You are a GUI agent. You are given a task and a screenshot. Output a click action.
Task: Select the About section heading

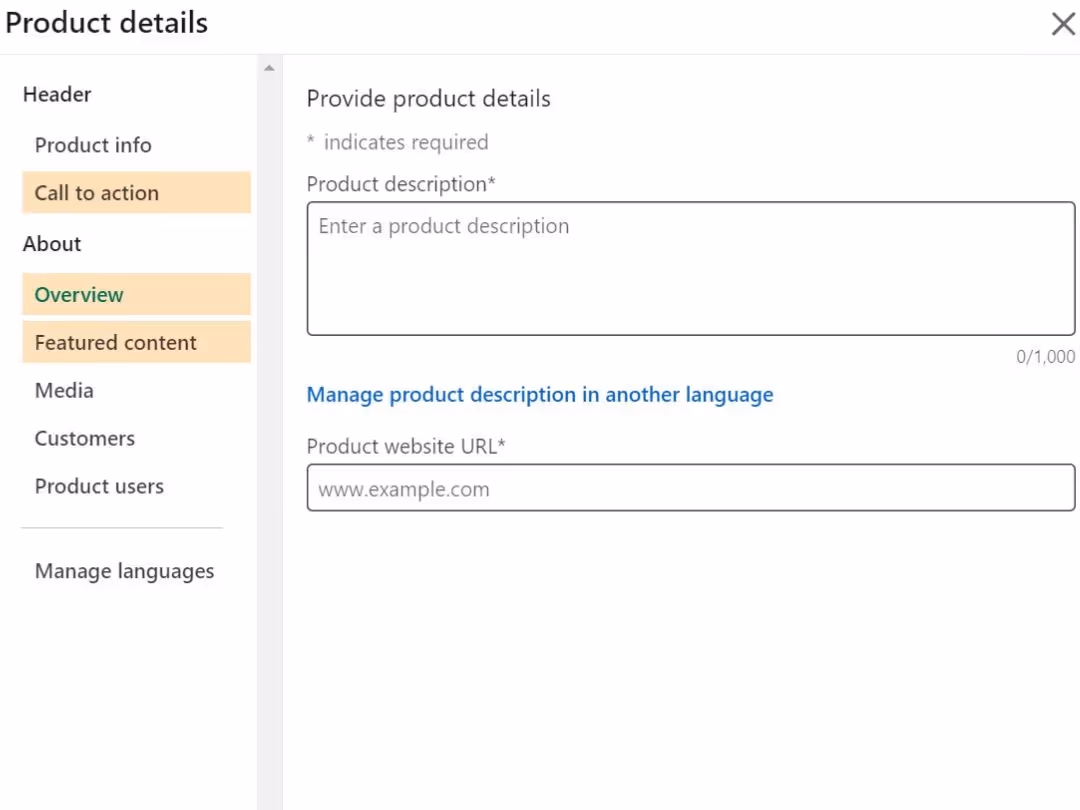52,243
